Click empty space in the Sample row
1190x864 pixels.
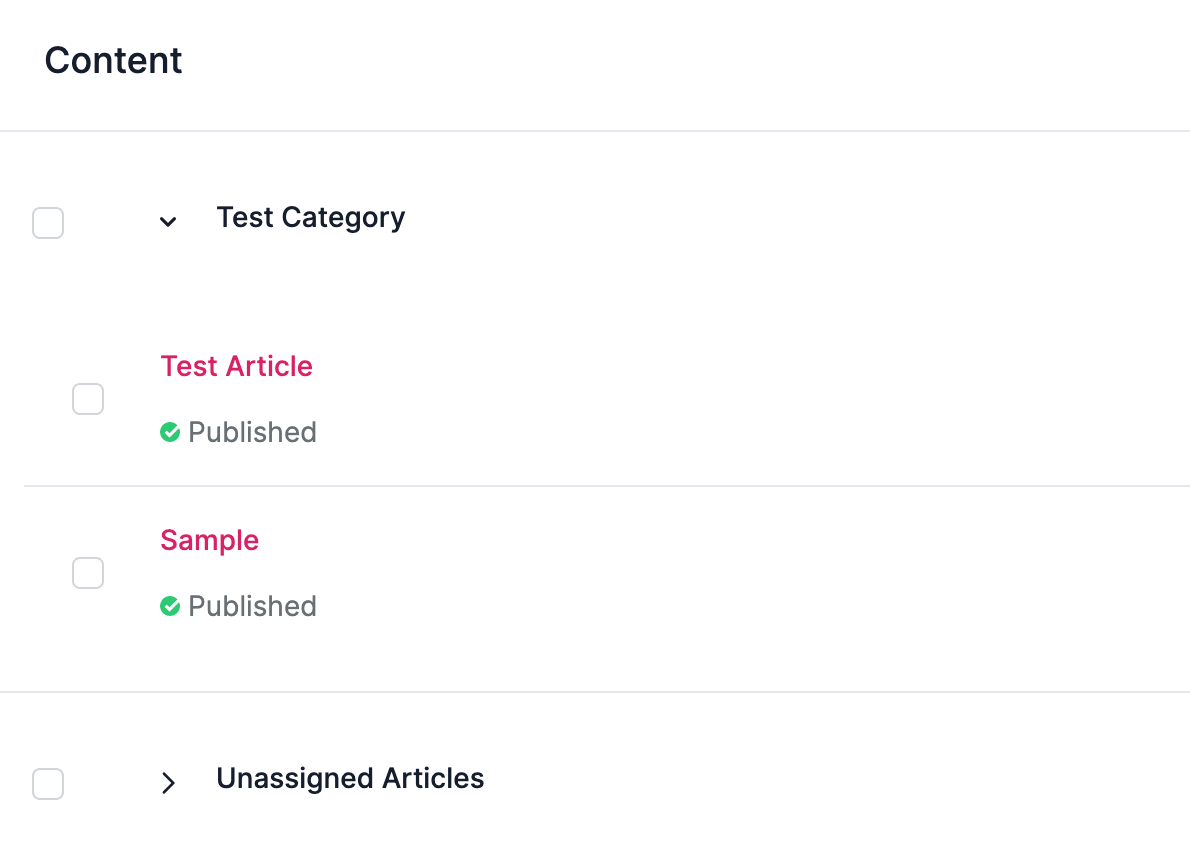point(751,572)
